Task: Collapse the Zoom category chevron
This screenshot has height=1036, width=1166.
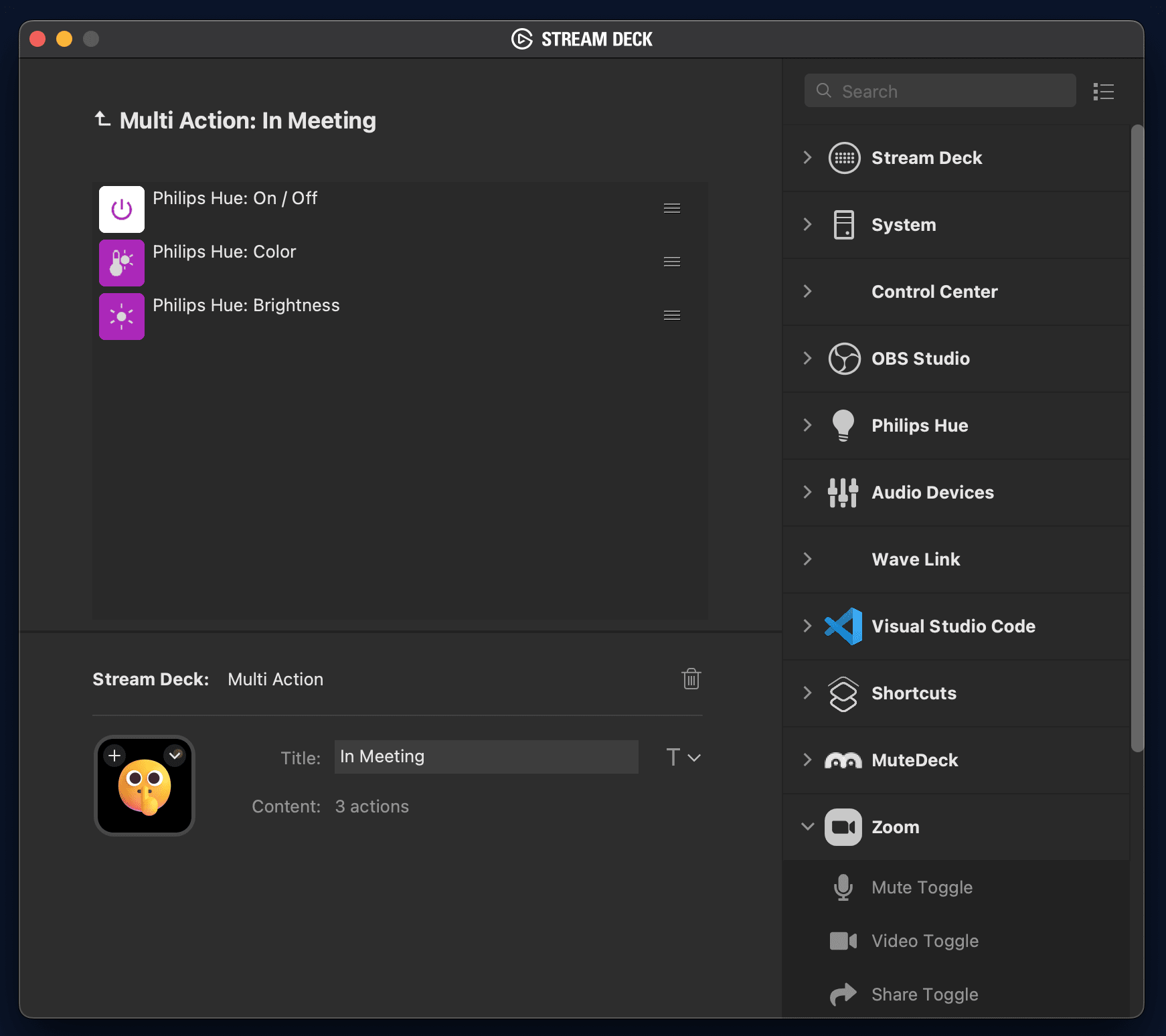Action: 807,827
